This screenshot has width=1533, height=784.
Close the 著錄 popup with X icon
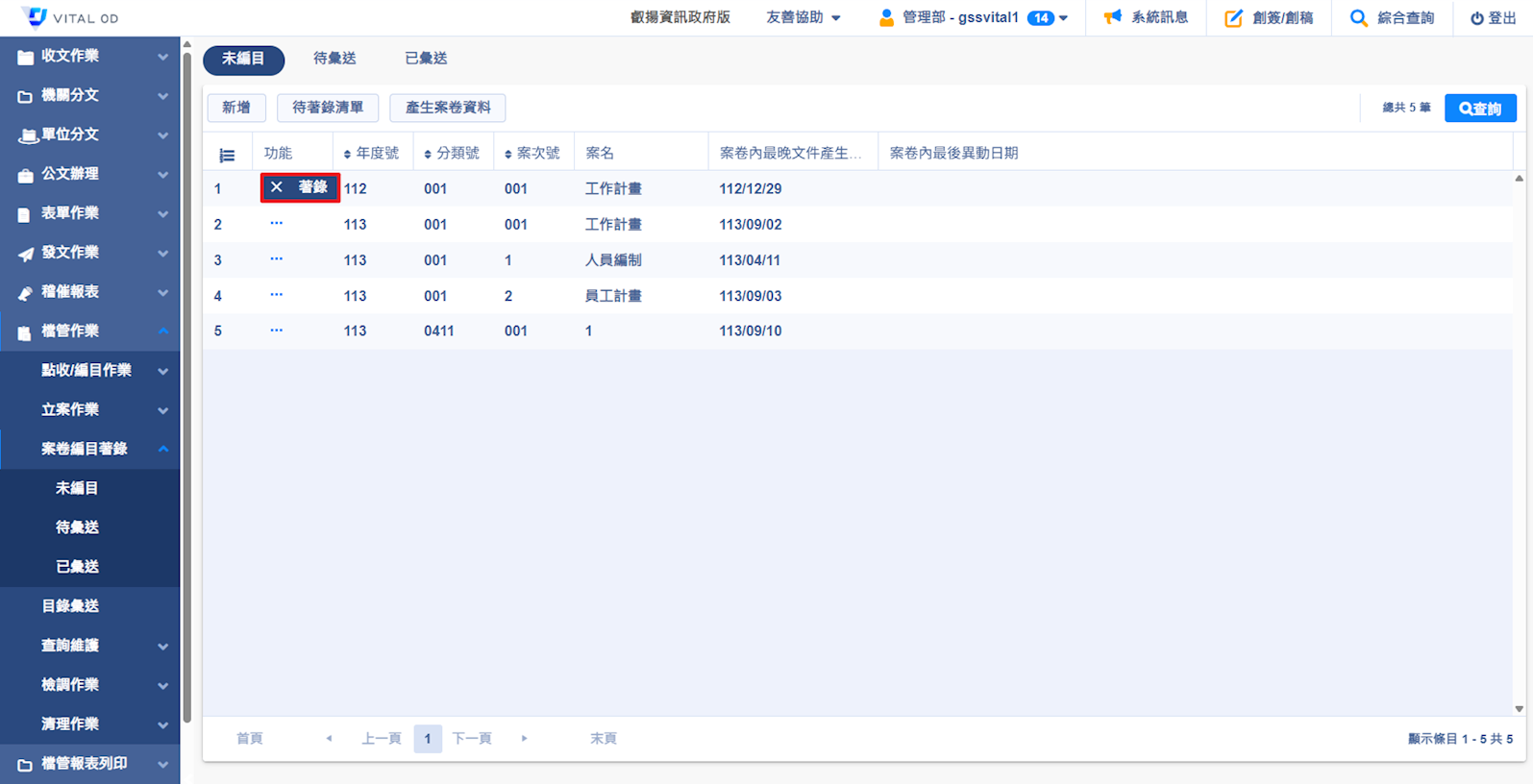tap(277, 187)
